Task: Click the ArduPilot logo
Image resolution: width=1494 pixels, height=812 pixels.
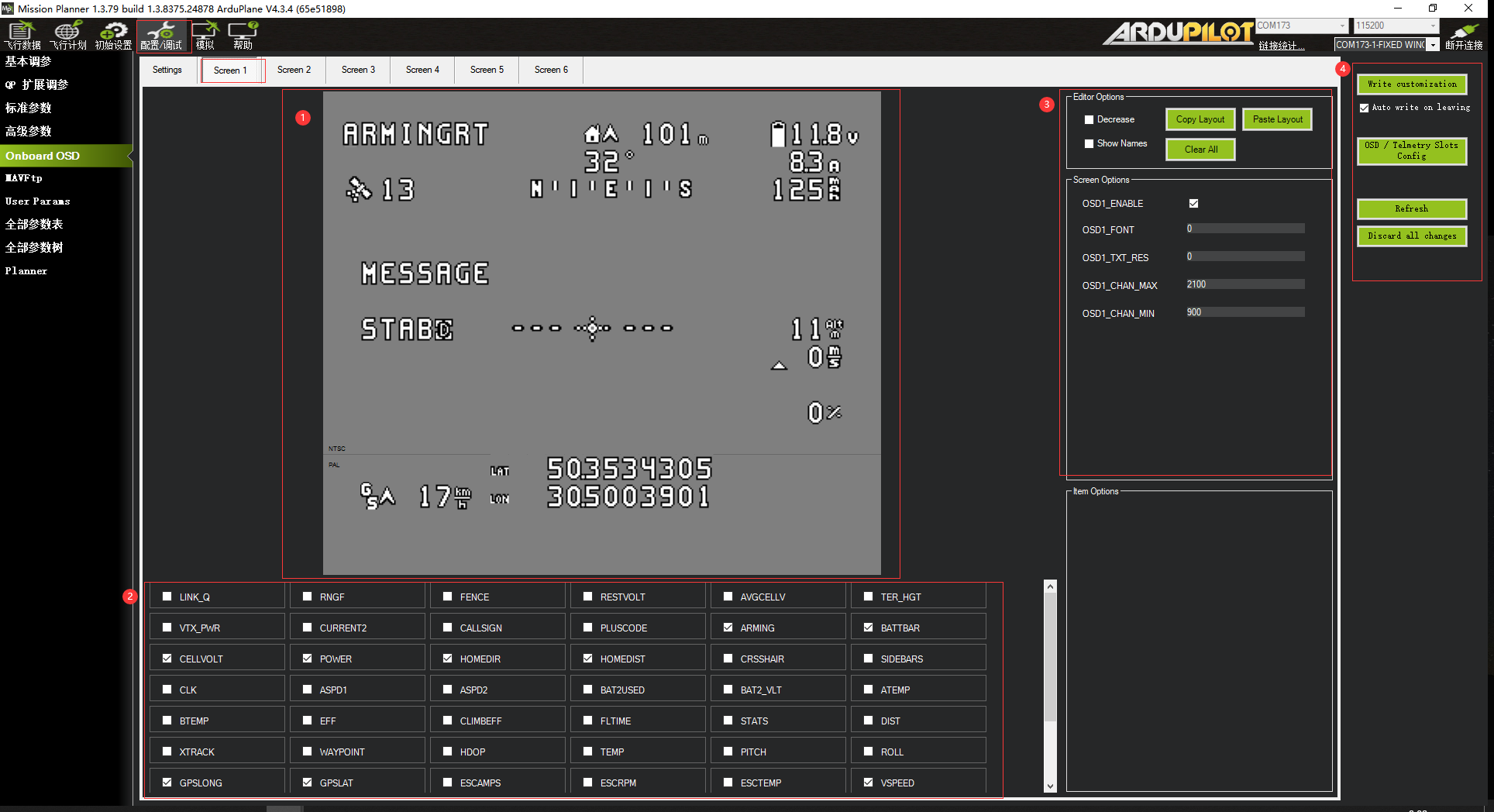Action: point(1178,33)
